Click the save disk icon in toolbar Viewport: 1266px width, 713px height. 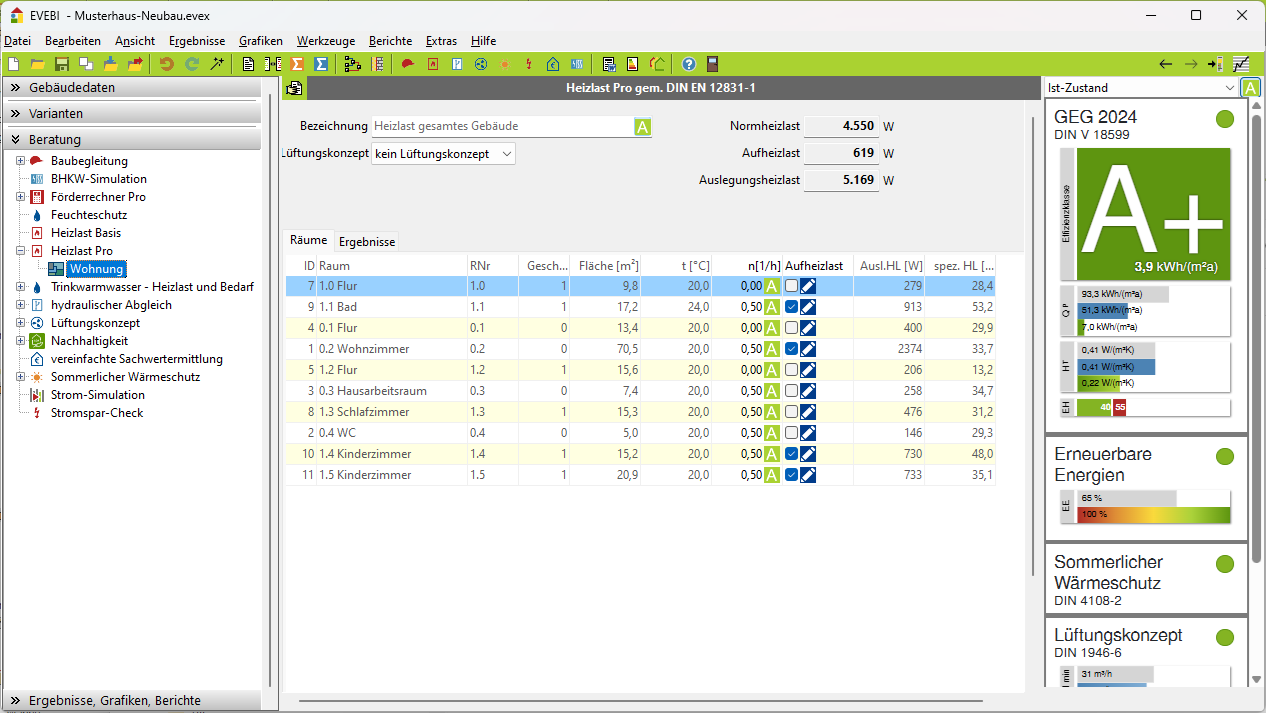(x=62, y=64)
